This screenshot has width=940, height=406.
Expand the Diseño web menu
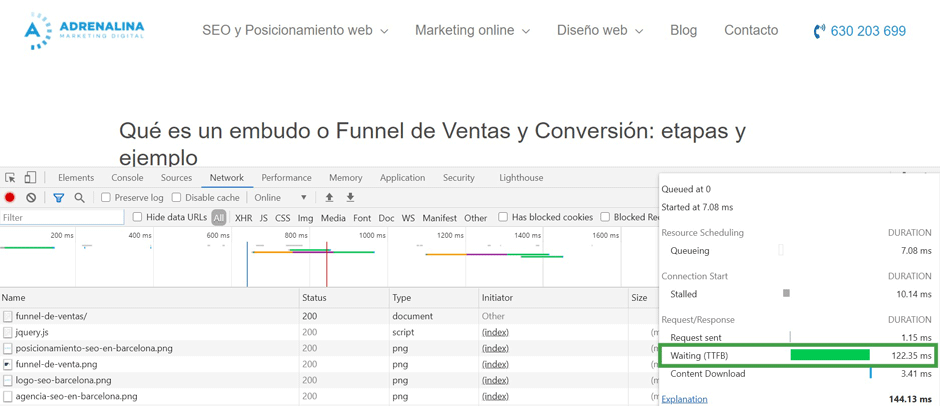(600, 31)
